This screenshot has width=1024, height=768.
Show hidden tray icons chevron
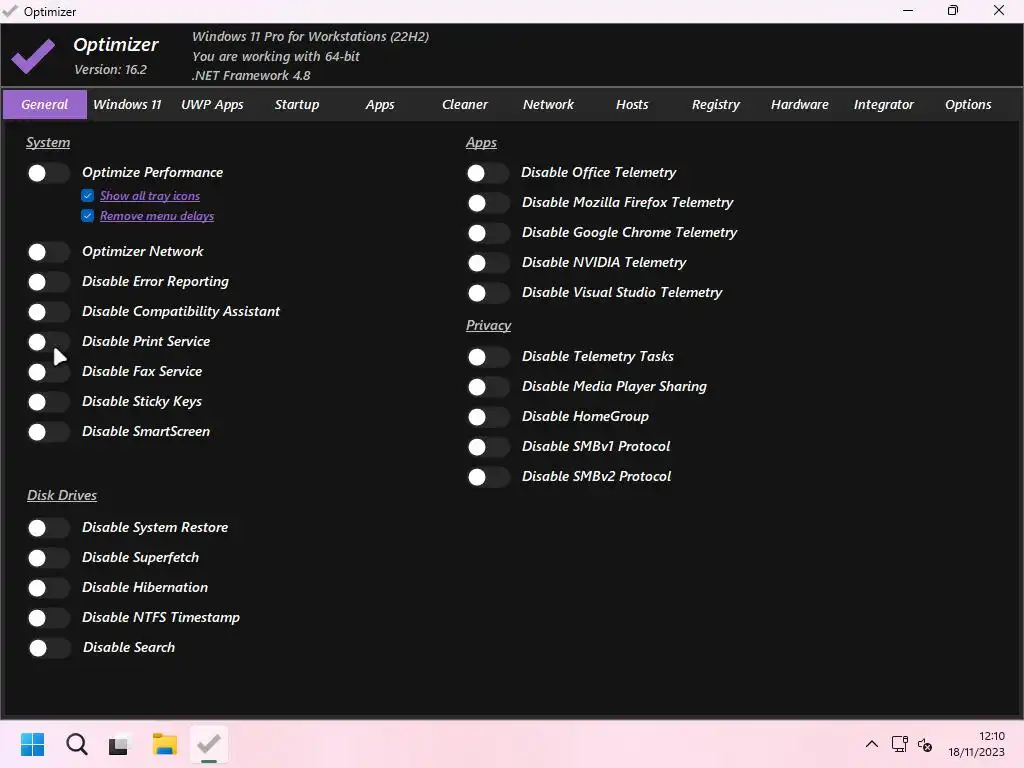871,744
